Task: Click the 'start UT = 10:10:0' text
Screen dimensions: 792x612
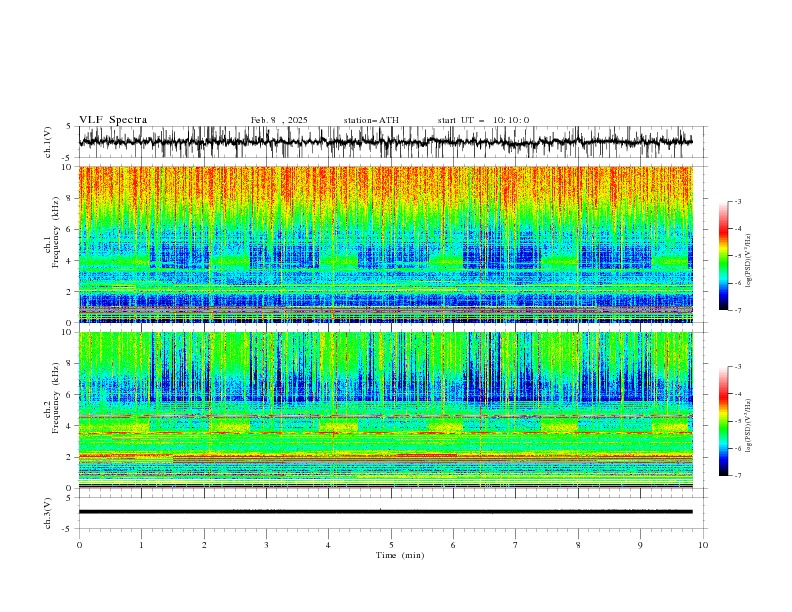Action: [x=483, y=120]
